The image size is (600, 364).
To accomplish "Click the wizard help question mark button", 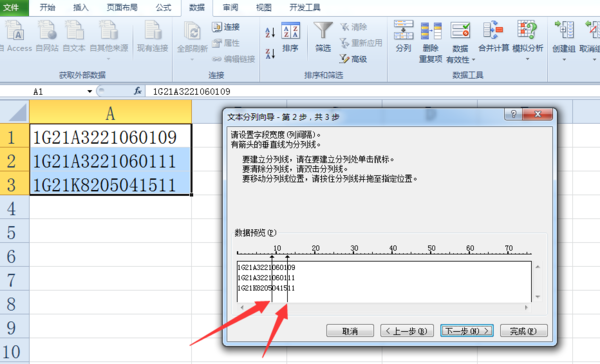I will (514, 114).
